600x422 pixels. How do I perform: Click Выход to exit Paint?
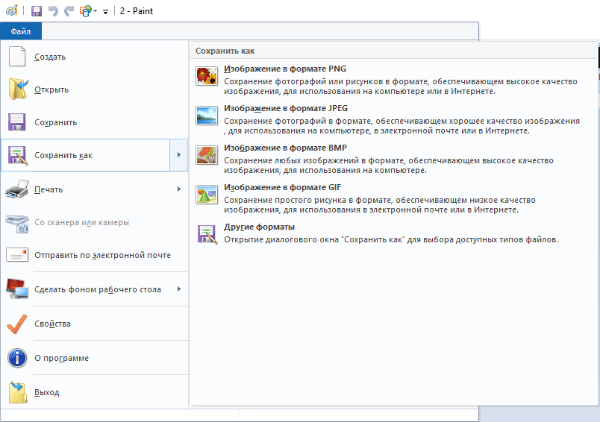[47, 391]
